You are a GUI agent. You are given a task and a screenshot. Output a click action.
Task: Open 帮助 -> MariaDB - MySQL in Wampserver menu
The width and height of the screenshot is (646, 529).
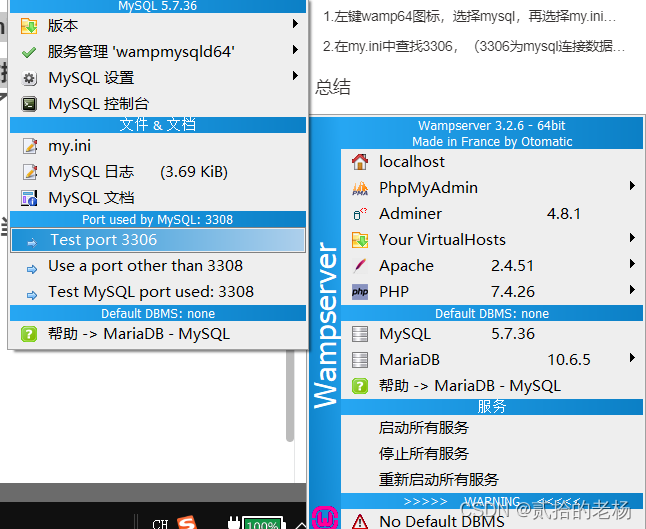pos(492,386)
